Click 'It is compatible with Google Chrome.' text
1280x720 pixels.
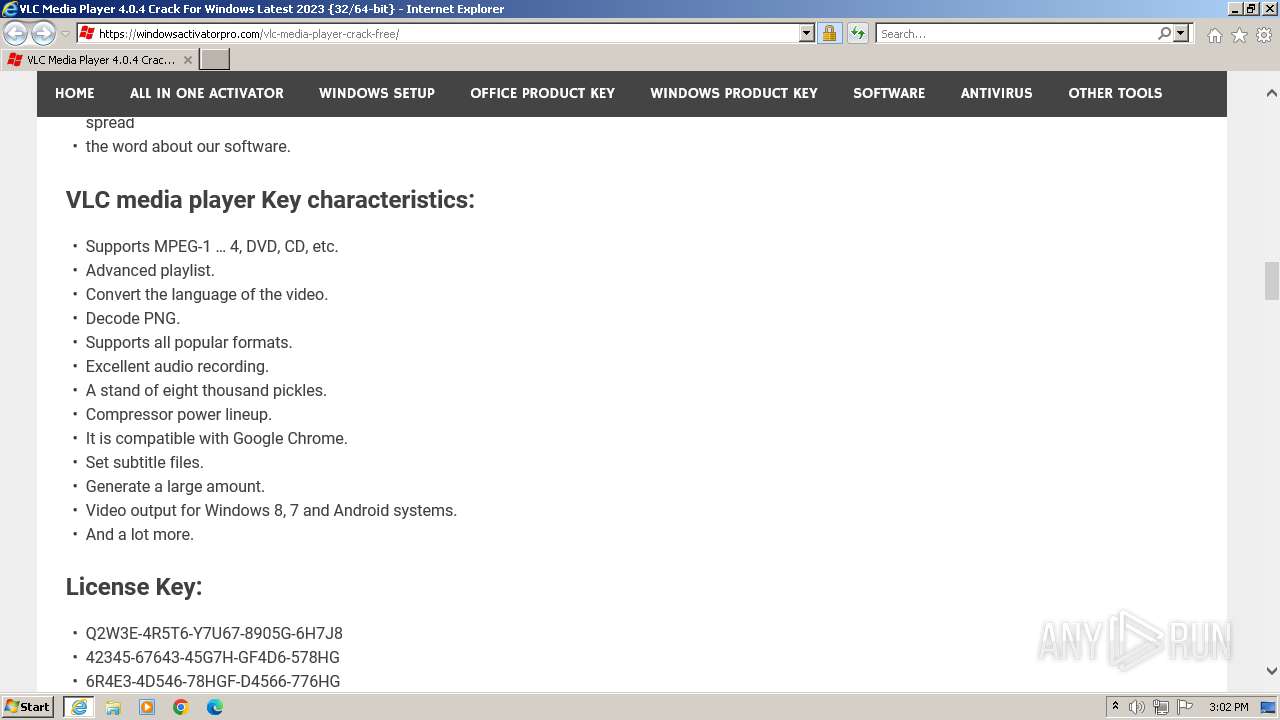coord(217,439)
